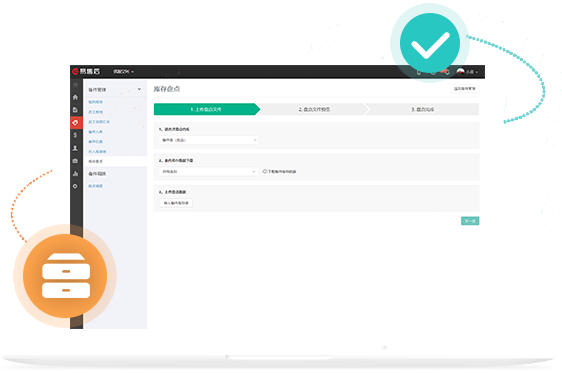
Task: Select the red highlighted tag icon
Action: tap(75, 123)
